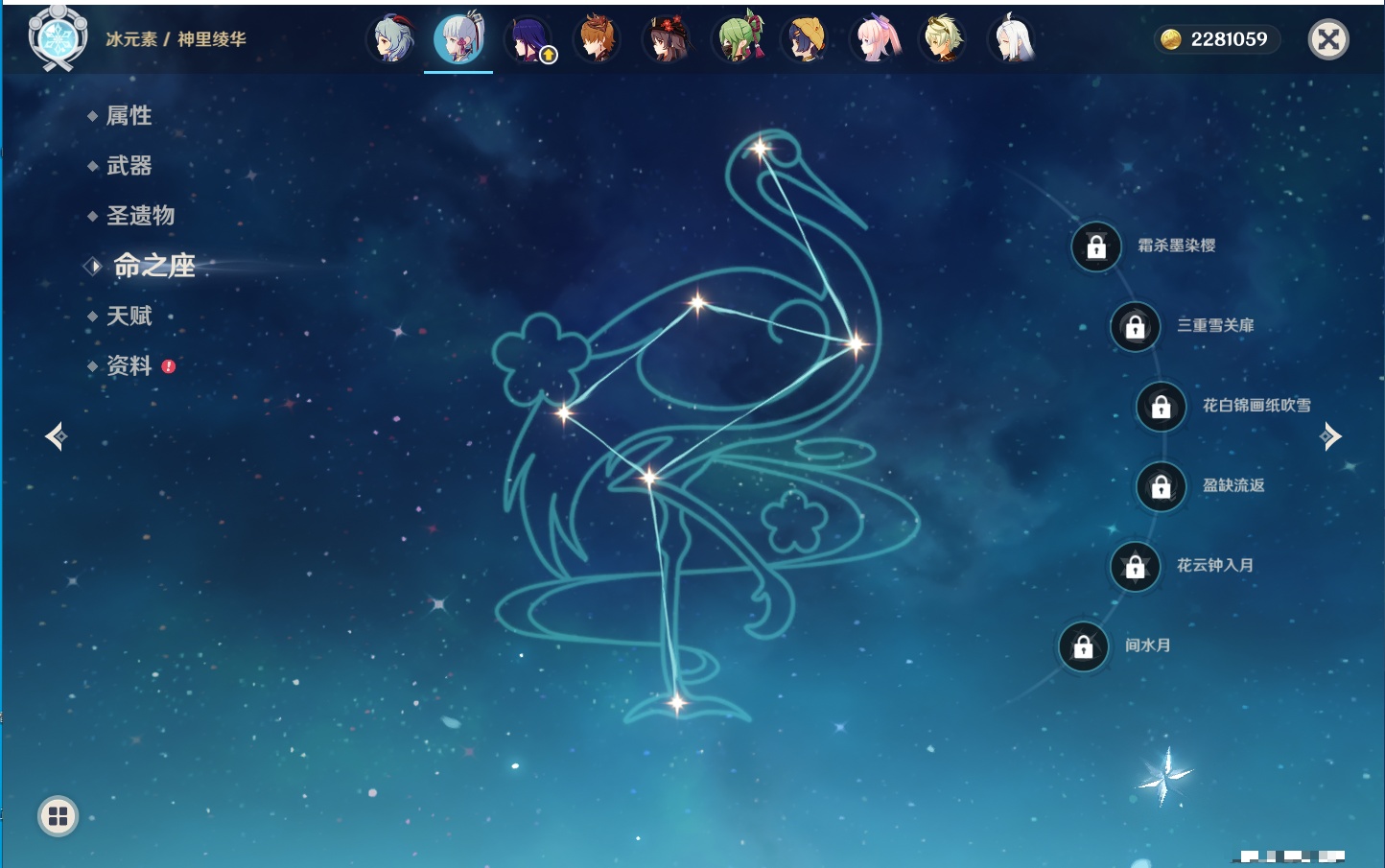
Task: Open the 属性 attributes tab
Action: coord(129,116)
